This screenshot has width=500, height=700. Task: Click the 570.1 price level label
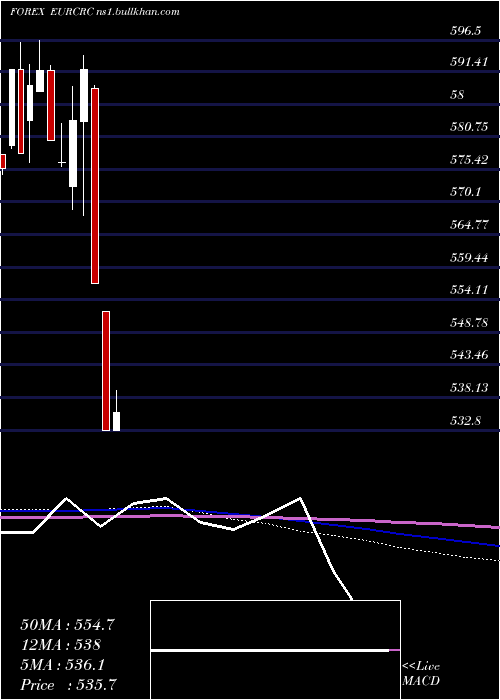(465, 192)
